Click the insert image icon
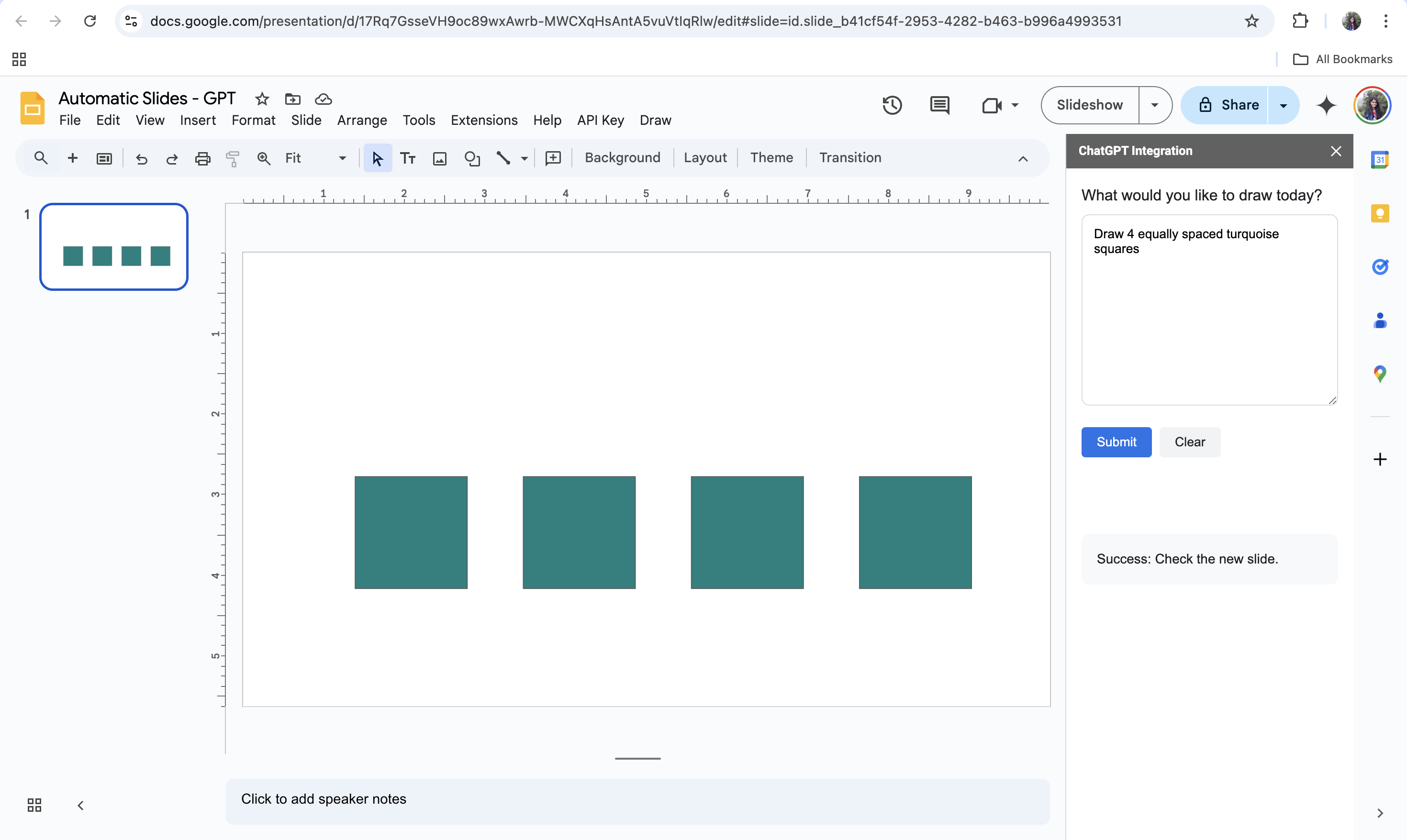This screenshot has height=840, width=1407. click(439, 158)
